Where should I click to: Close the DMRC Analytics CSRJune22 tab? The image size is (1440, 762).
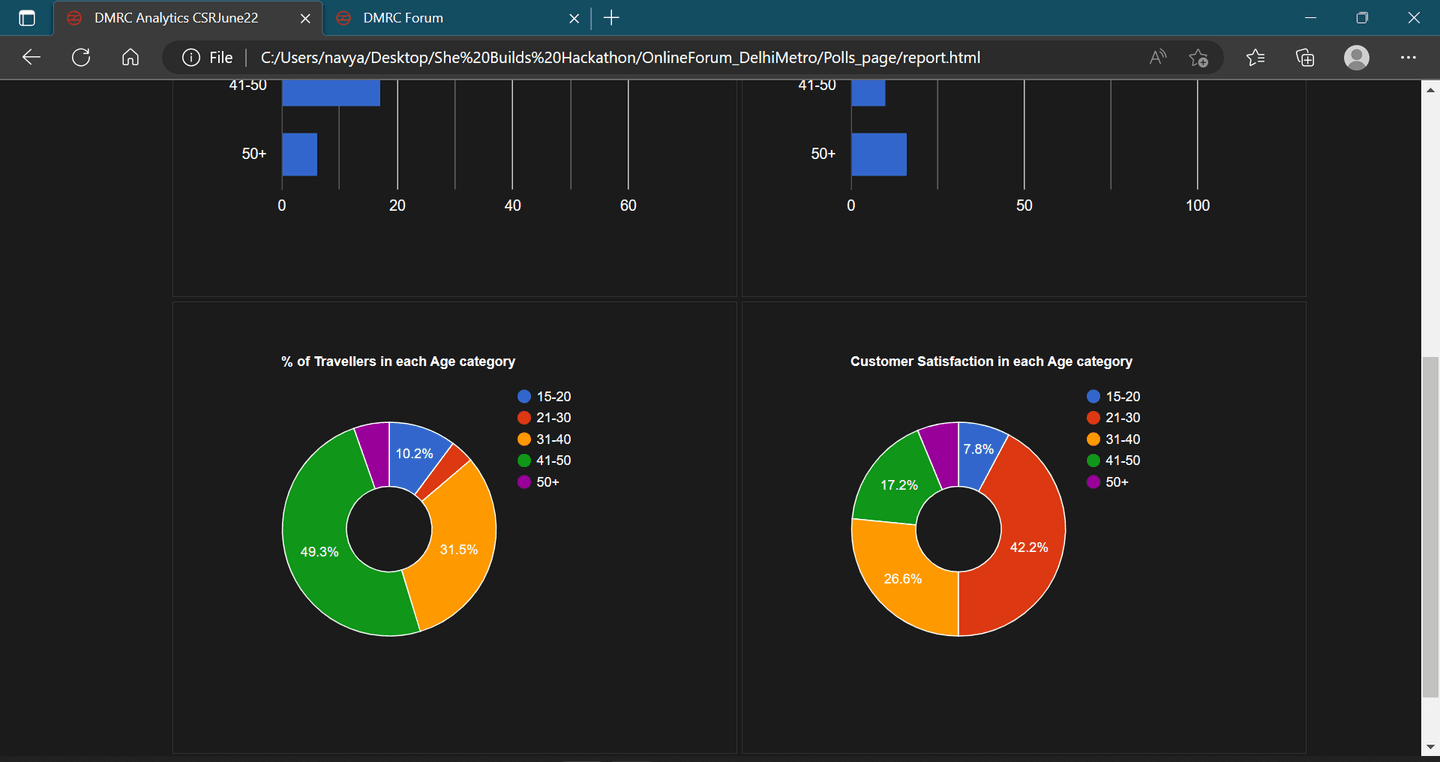(x=306, y=18)
